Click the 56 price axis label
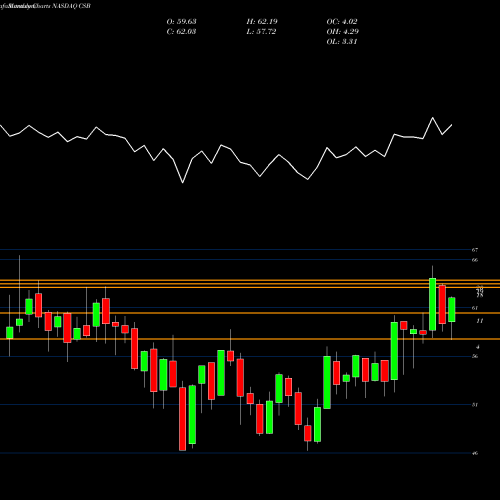The image size is (500, 500). [475, 356]
